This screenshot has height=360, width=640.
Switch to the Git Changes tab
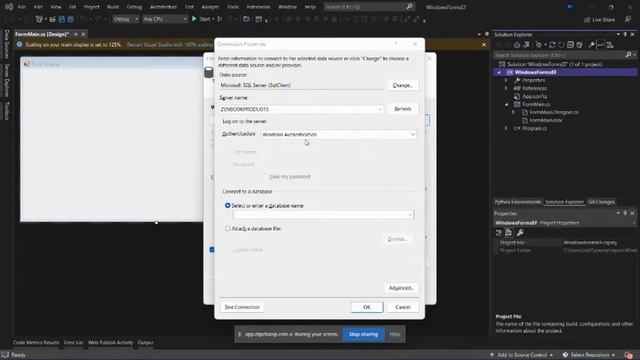click(x=601, y=202)
